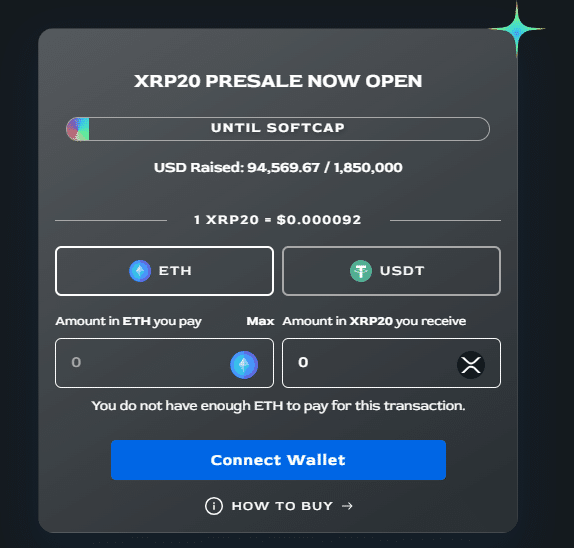Switch to USDT payment option
This screenshot has width=574, height=548.
point(391,271)
